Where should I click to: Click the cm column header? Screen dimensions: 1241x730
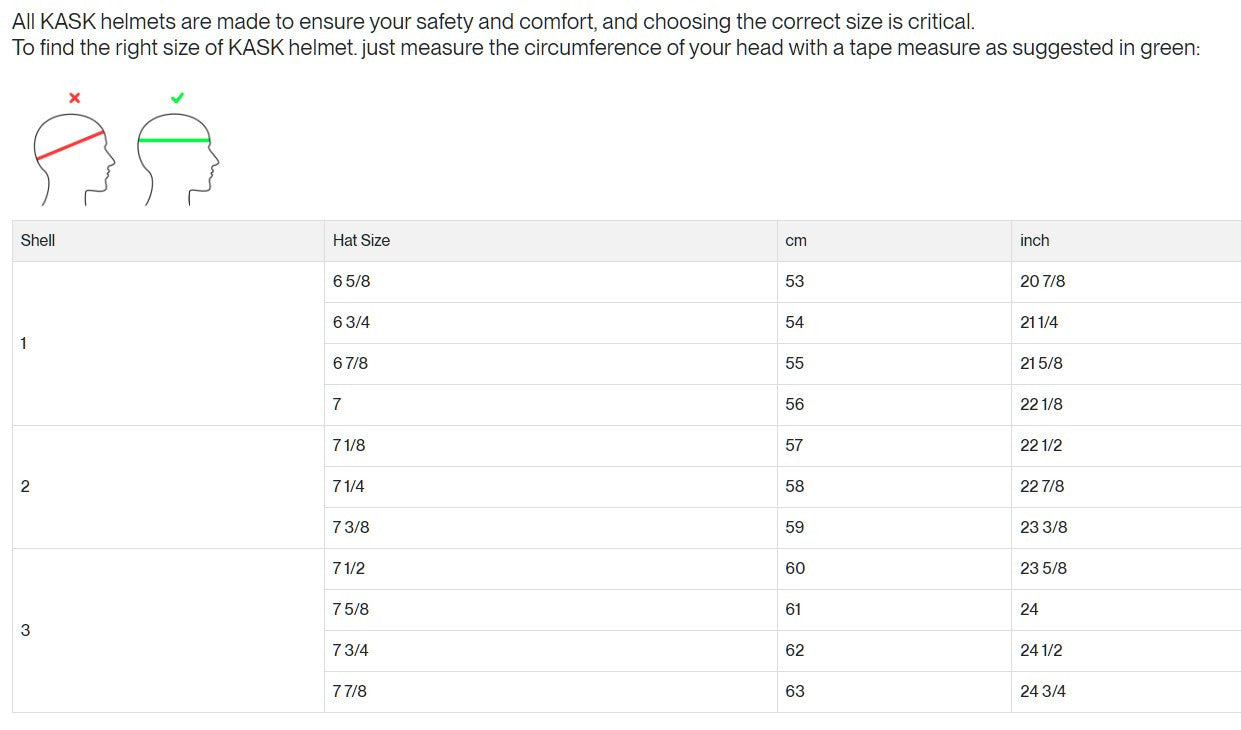[796, 241]
